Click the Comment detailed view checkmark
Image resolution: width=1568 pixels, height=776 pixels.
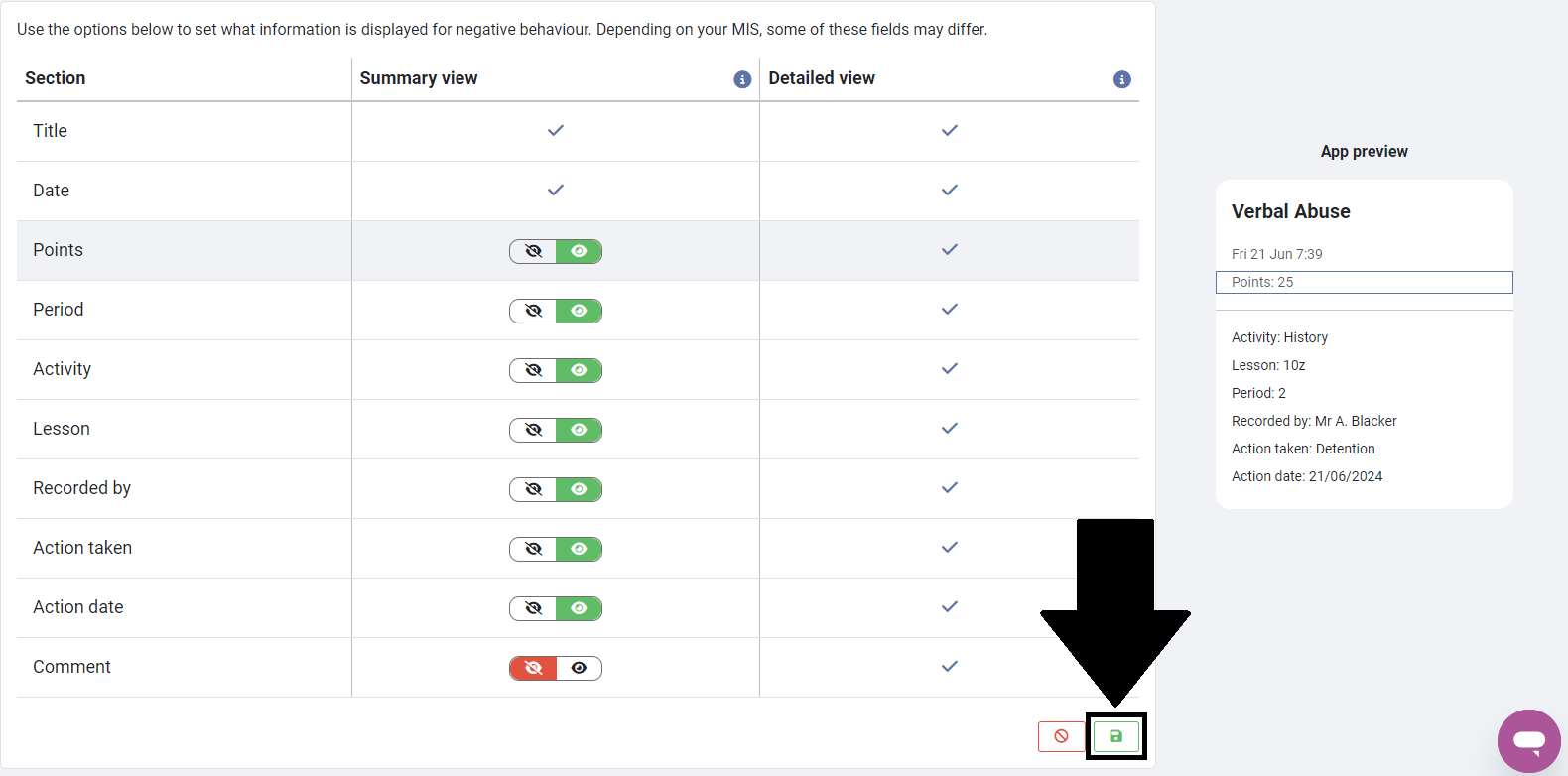tap(950, 666)
